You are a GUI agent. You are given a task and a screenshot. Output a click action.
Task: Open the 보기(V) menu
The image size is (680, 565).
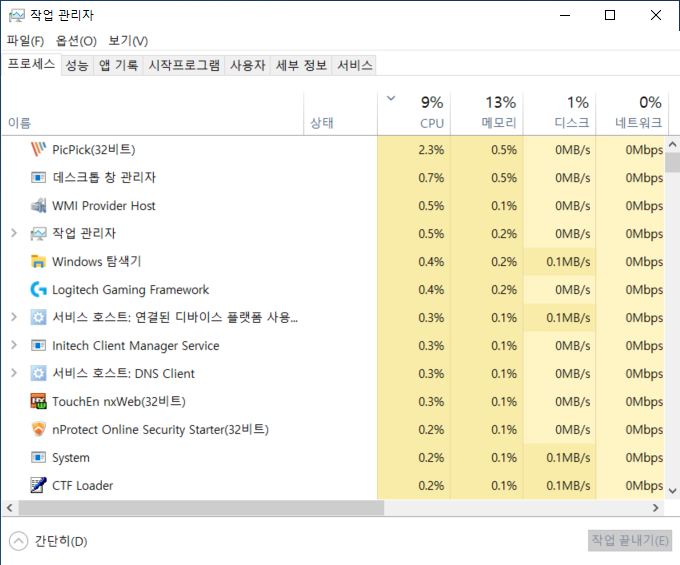[x=128, y=41]
